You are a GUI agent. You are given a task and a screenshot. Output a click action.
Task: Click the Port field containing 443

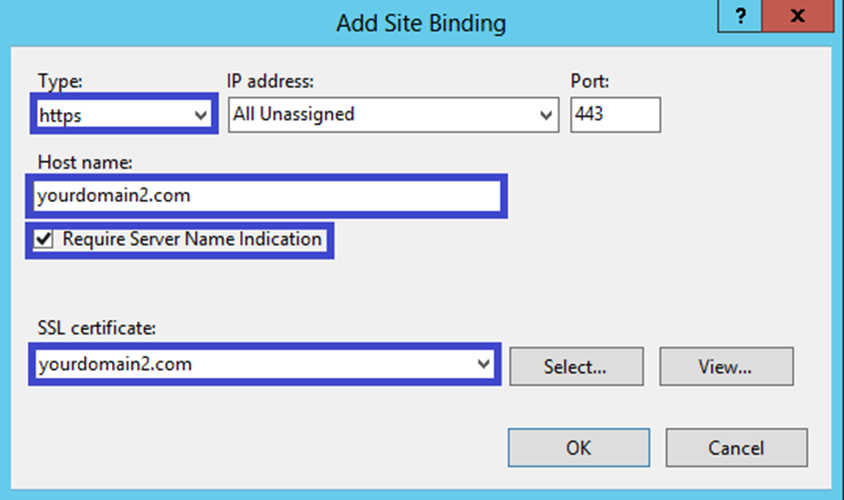point(615,115)
